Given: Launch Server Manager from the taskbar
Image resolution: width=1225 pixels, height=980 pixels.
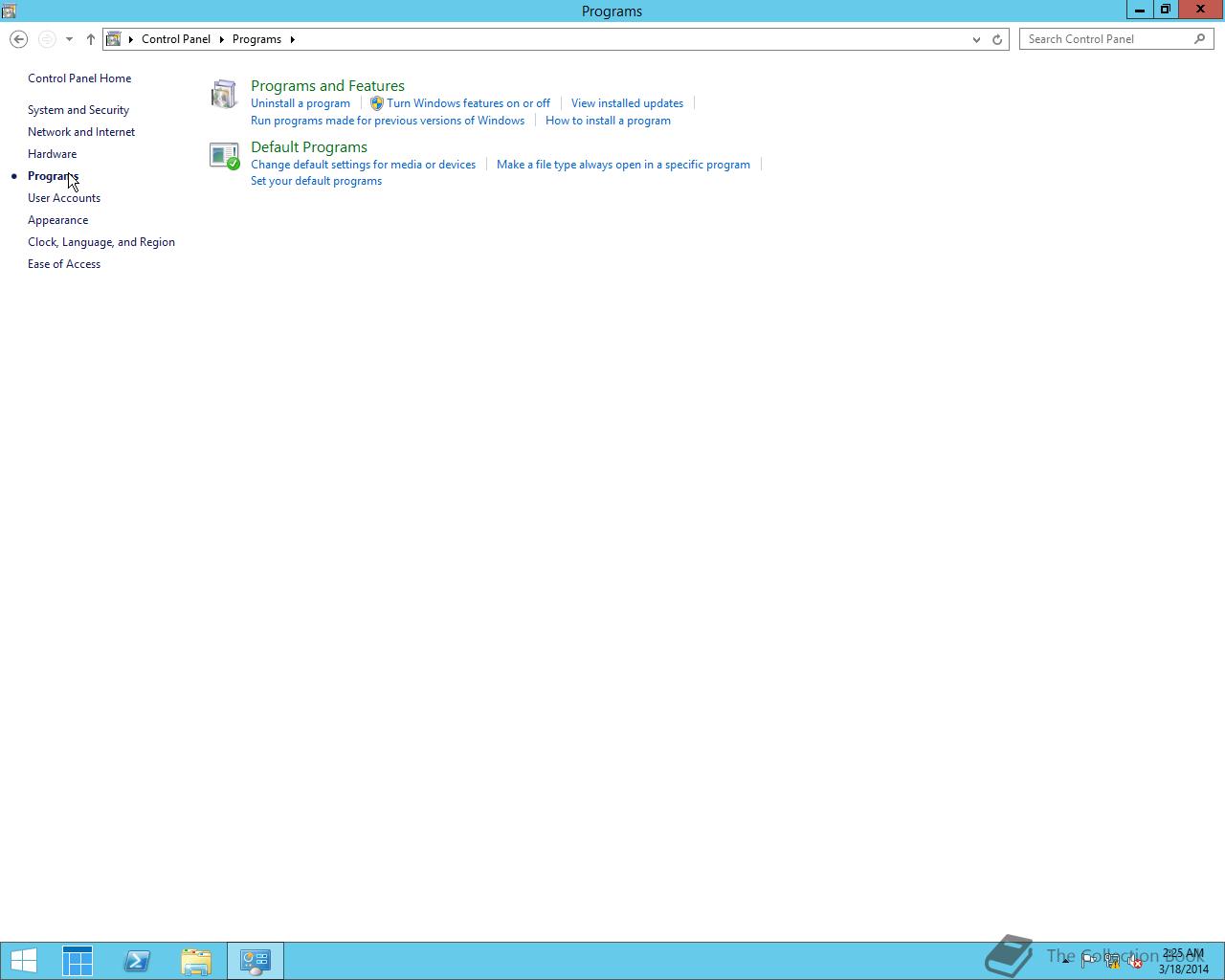Looking at the screenshot, I should [x=78, y=961].
